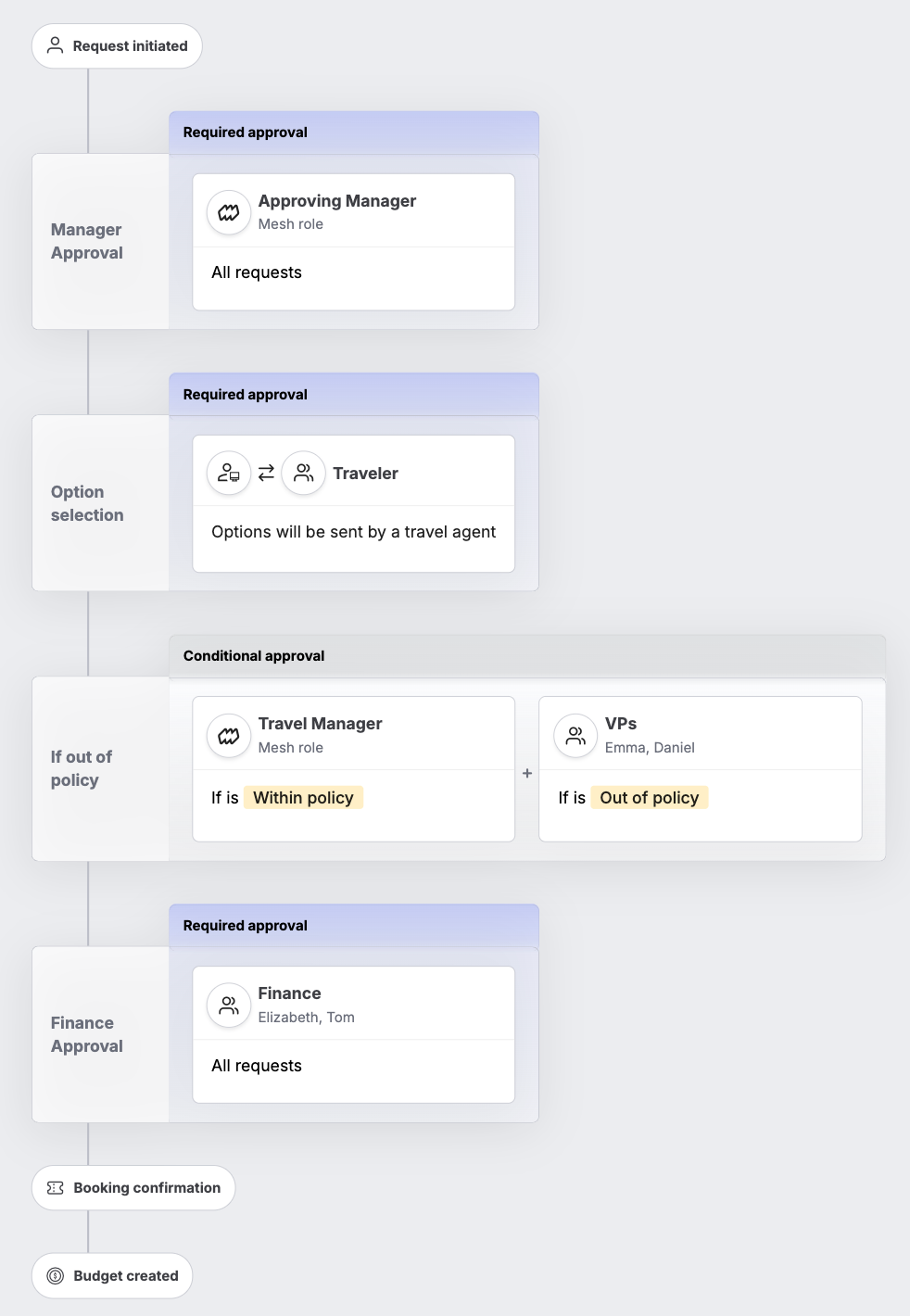910x1316 pixels.
Task: Open the Request initiated step
Action: coord(117,46)
